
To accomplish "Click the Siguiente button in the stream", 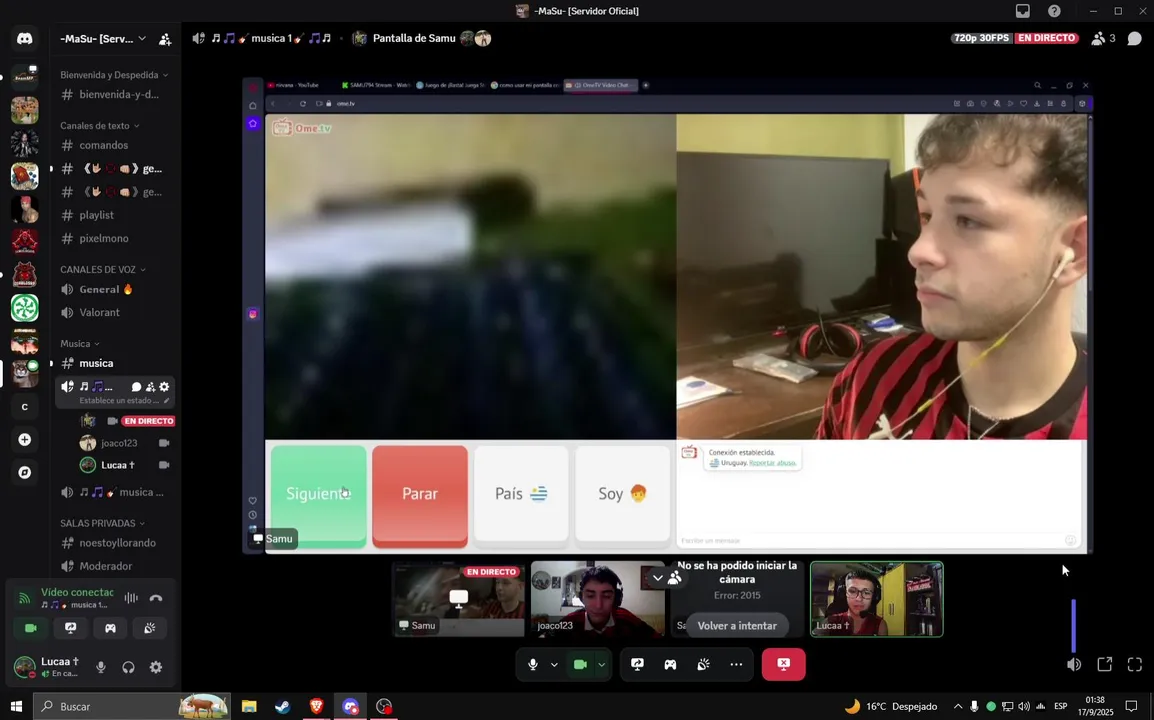I will click(319, 496).
